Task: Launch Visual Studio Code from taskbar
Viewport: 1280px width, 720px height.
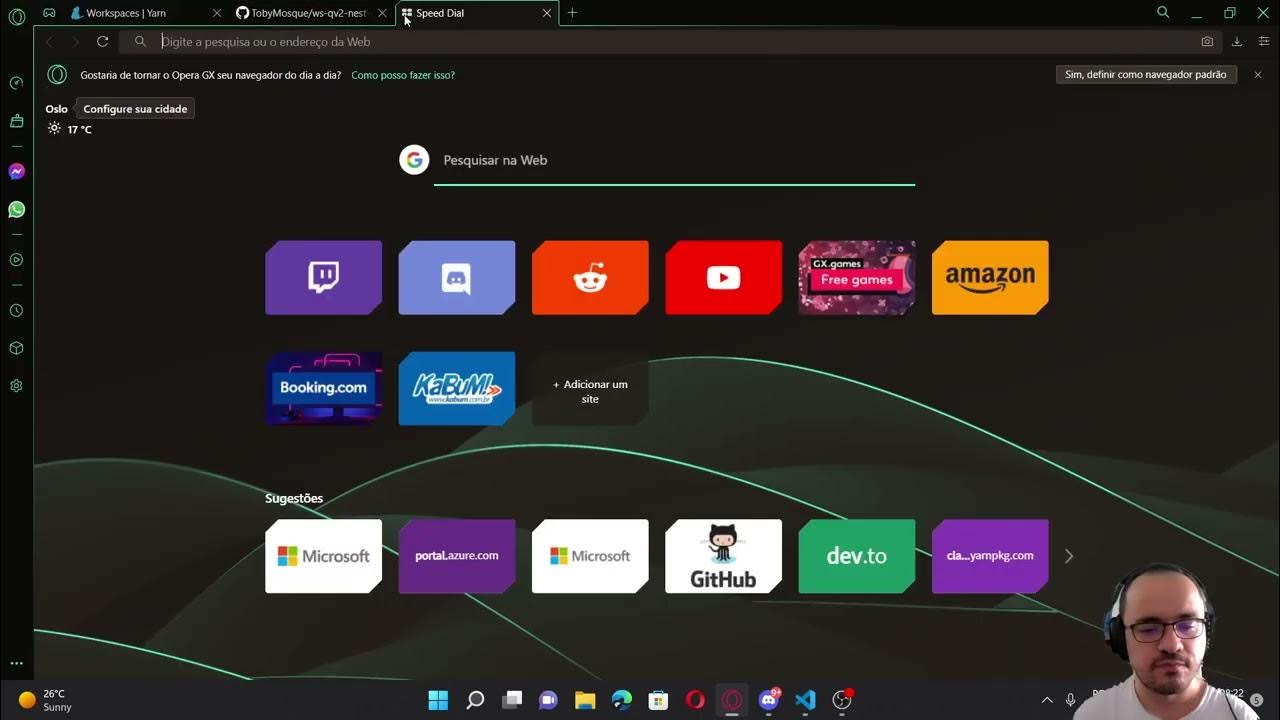Action: (x=805, y=700)
